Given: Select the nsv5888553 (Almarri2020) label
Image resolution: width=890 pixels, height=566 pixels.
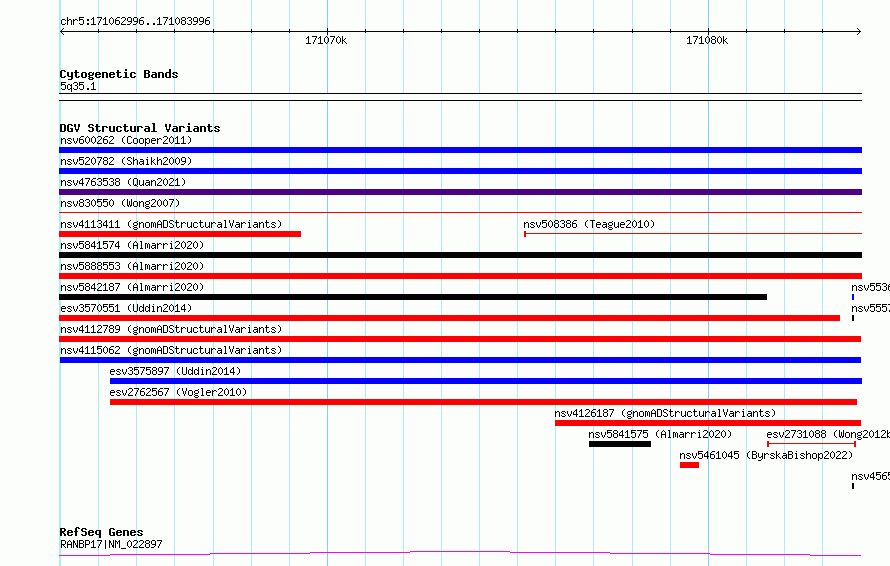Looking at the screenshot, I should [x=132, y=266].
